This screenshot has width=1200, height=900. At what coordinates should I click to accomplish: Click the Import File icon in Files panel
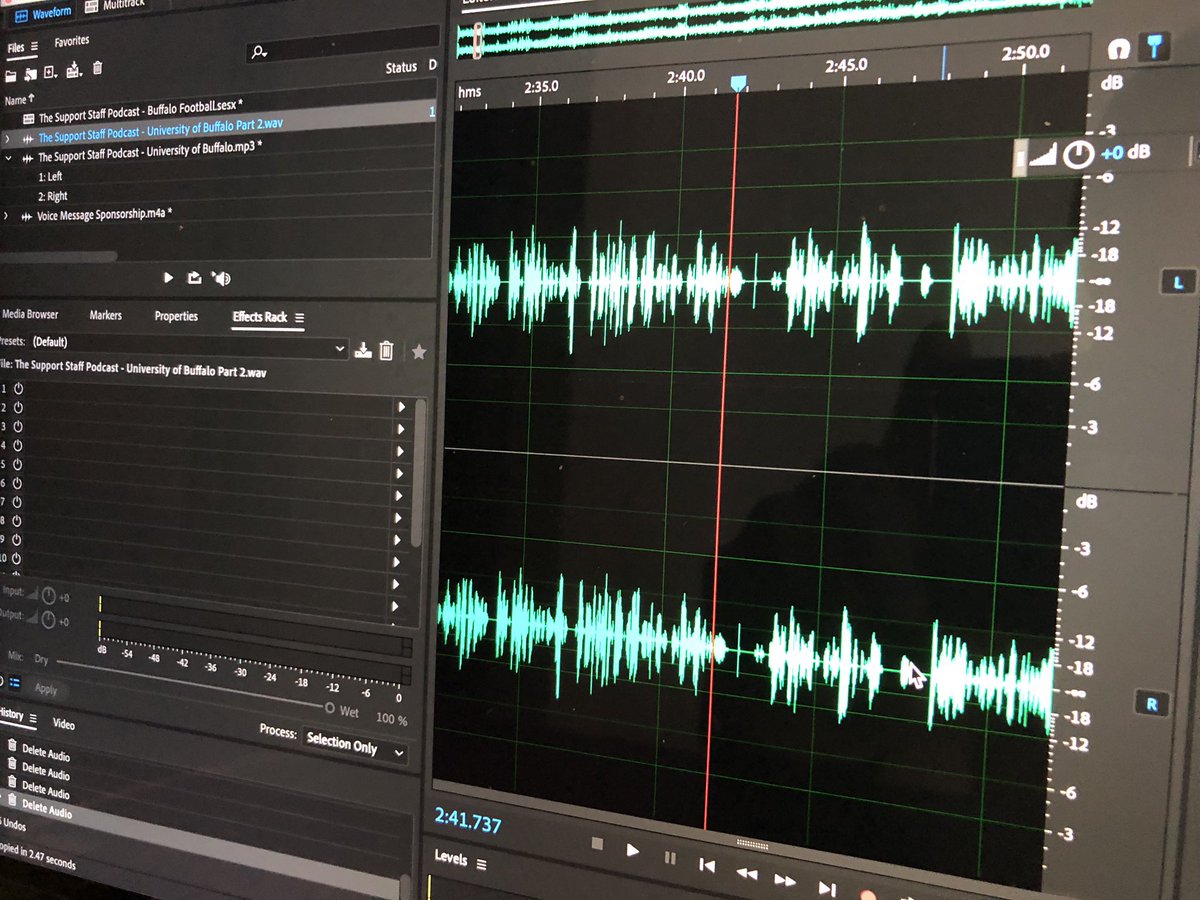31,74
